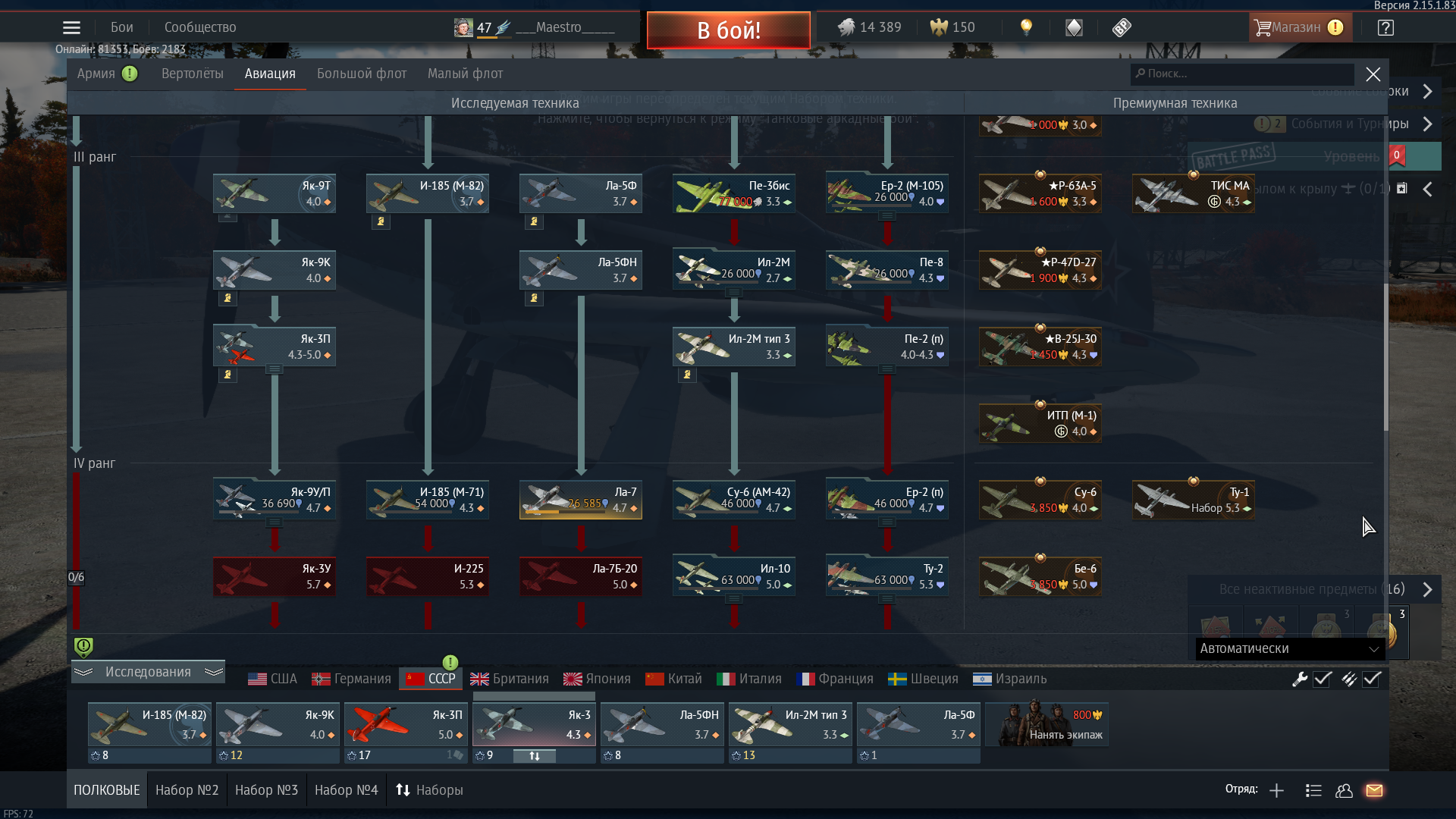Click the talisman icon under И-185 (М-82)
The image size is (1456, 819).
coord(381,221)
